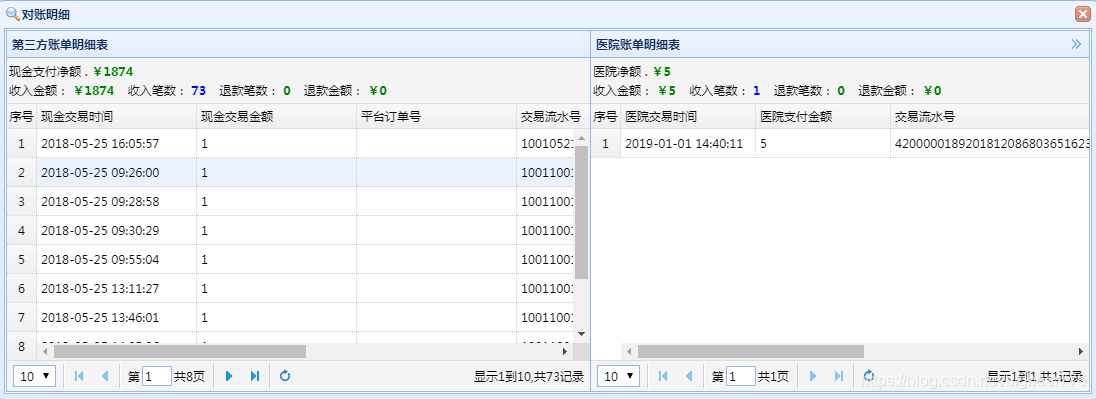
Task: Go to last page of third-party table
Action: pos(255,376)
